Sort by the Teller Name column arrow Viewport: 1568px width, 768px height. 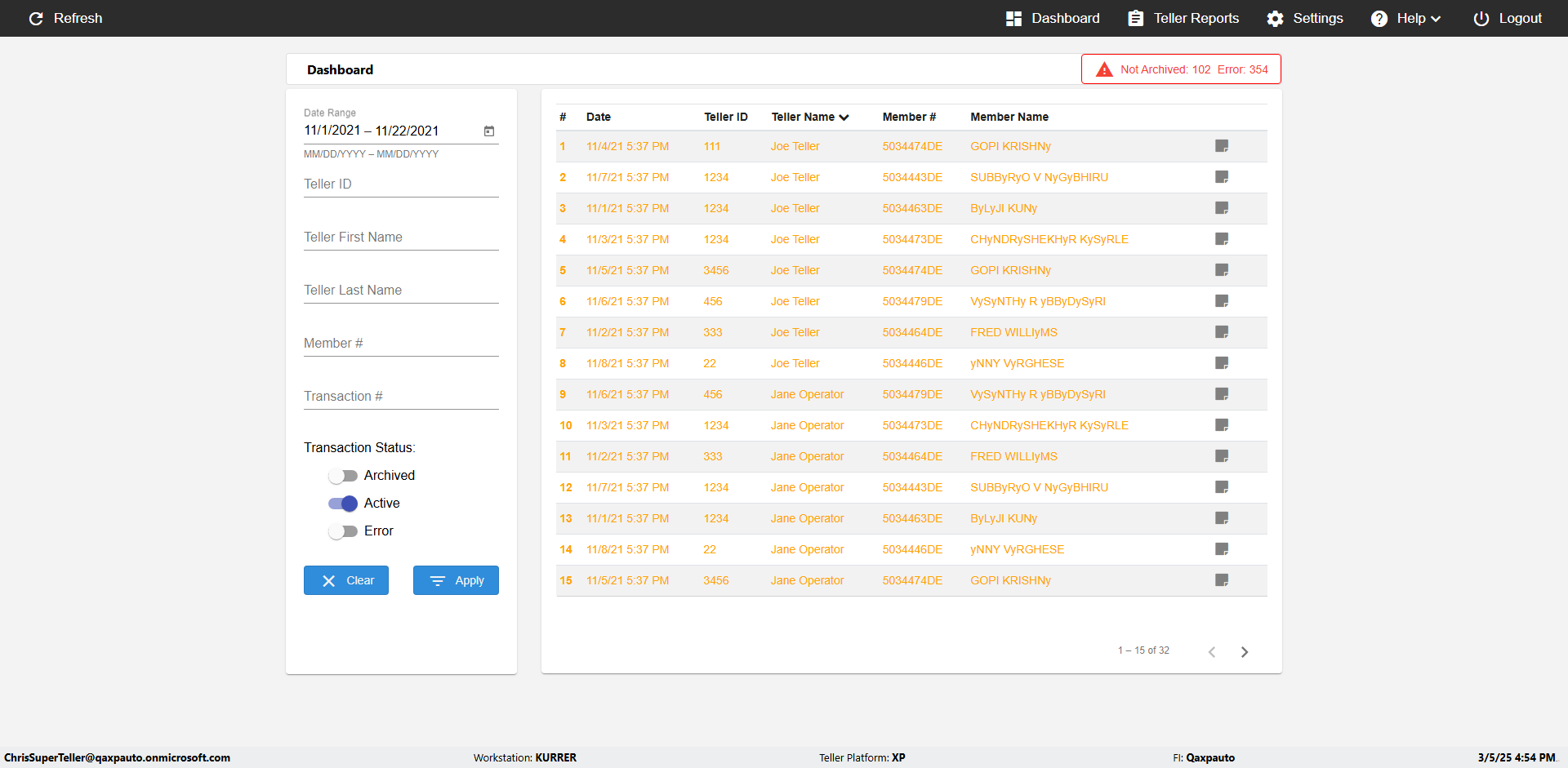coord(844,118)
